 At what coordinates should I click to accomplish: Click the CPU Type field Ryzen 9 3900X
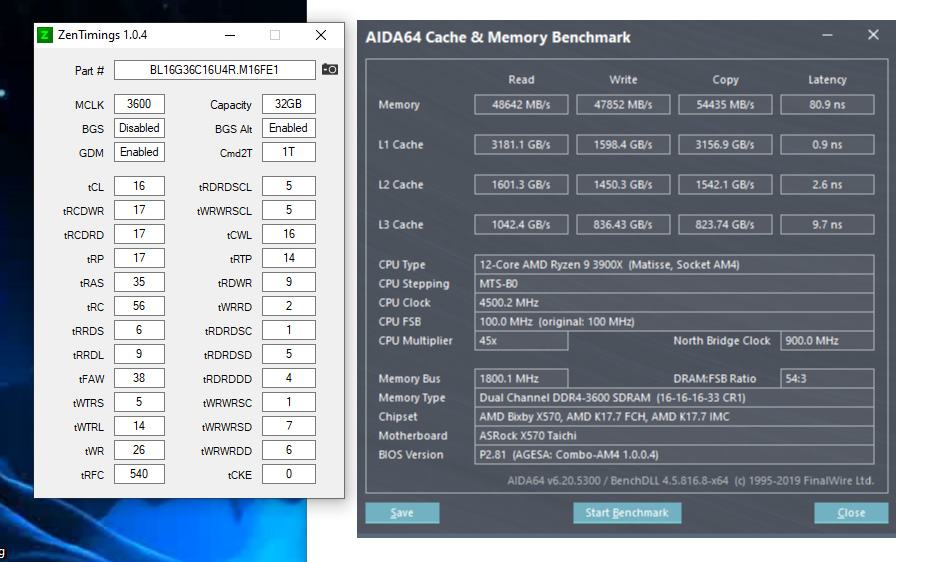pos(674,265)
